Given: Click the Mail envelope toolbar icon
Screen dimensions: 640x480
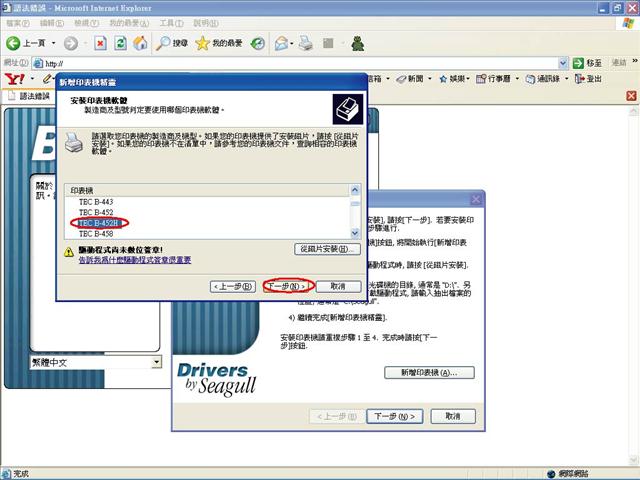Looking at the screenshot, I should (x=281, y=43).
